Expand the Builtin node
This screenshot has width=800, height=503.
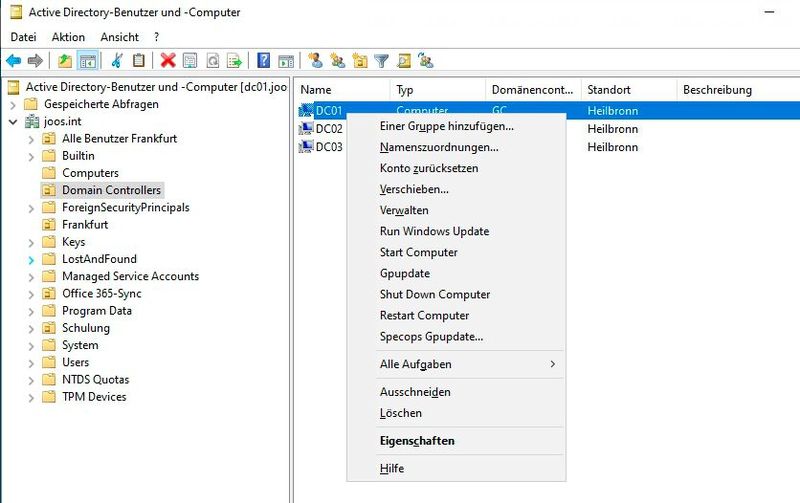click(x=31, y=157)
